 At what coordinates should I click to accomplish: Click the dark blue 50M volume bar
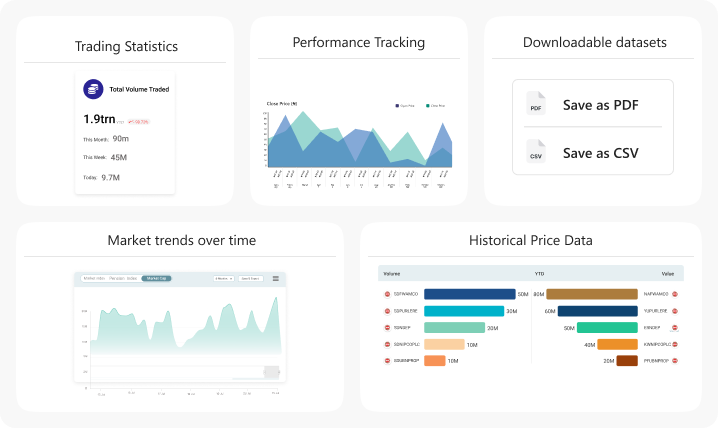point(469,294)
